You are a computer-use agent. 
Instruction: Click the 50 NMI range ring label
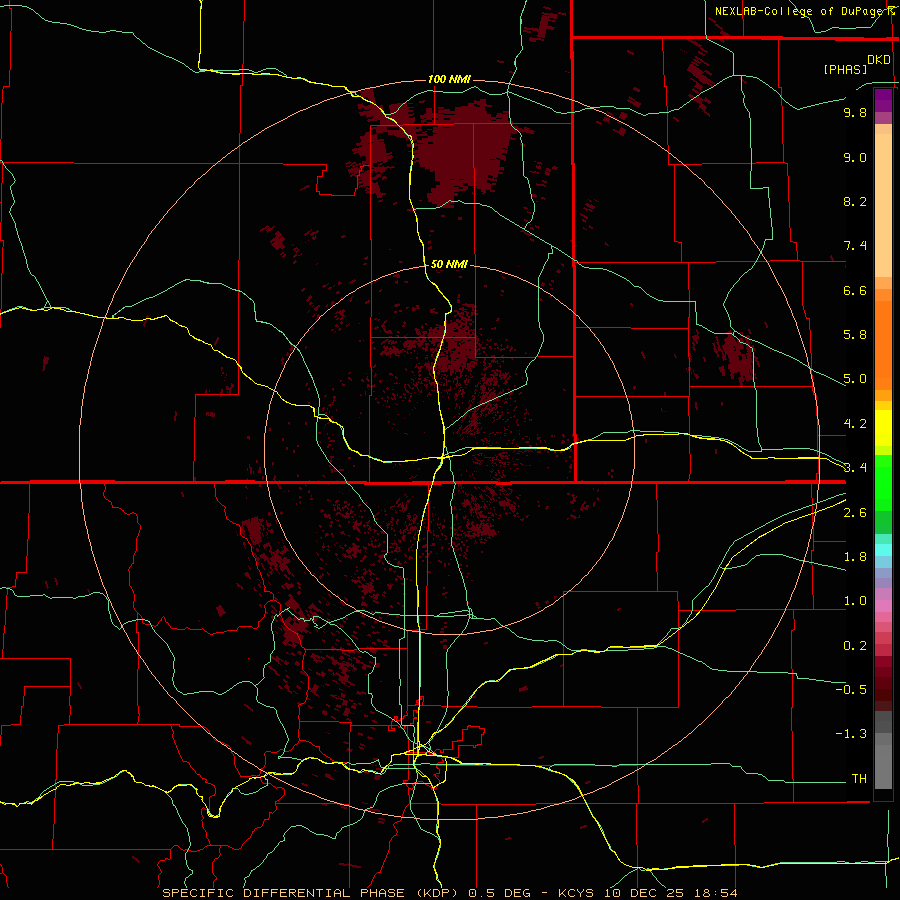pos(449,264)
